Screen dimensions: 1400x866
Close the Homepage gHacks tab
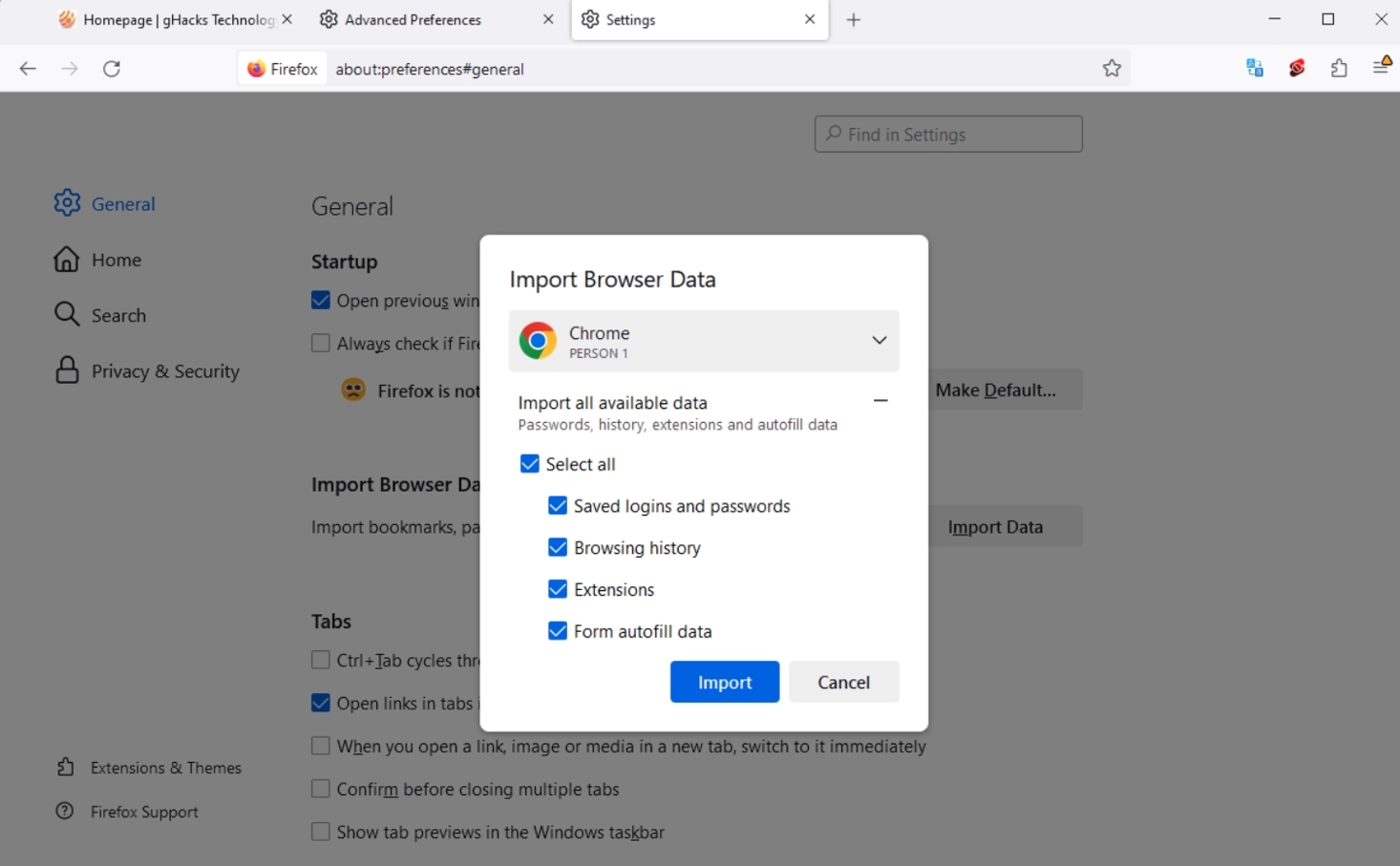coord(287,19)
